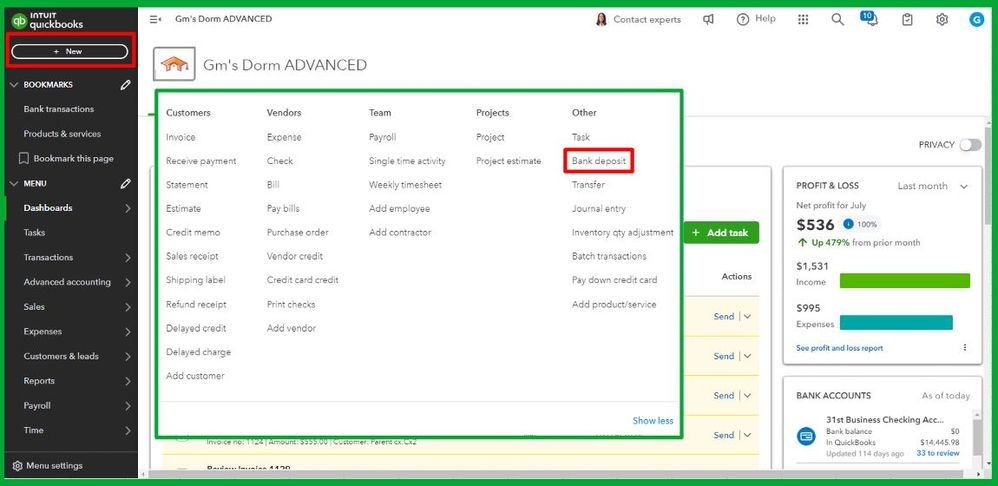This screenshot has width=998, height=486.
Task: Choose Inventory qty adjustment
Action: pos(622,233)
